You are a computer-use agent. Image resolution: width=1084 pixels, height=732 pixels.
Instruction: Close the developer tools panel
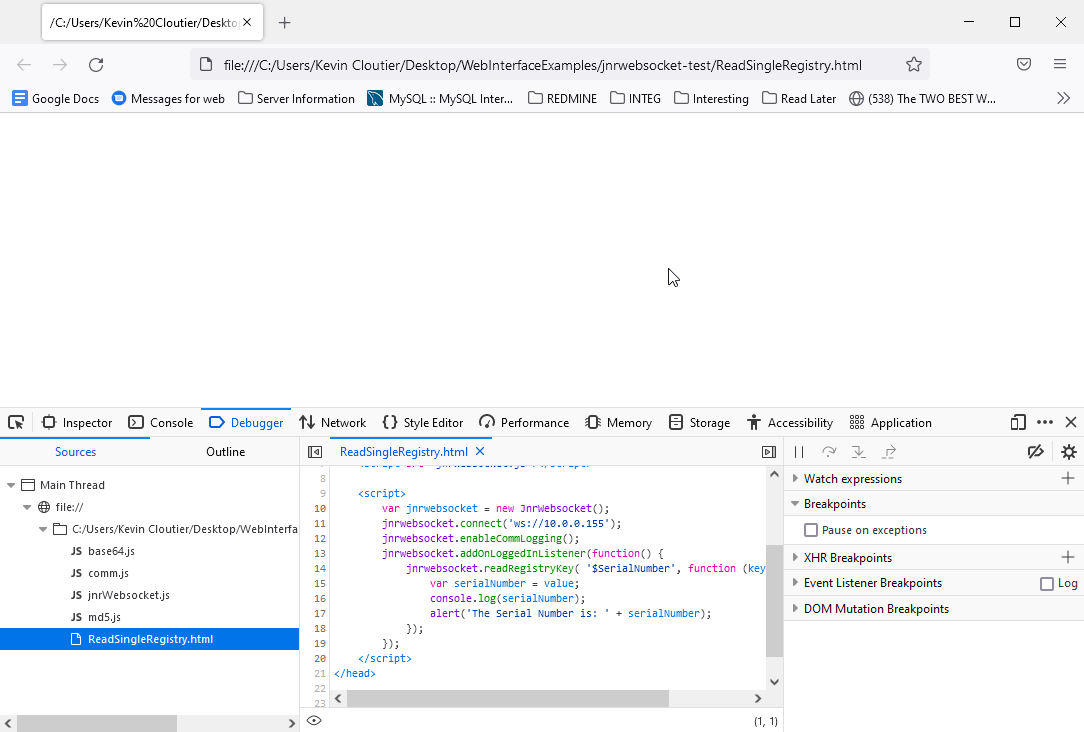(1071, 422)
